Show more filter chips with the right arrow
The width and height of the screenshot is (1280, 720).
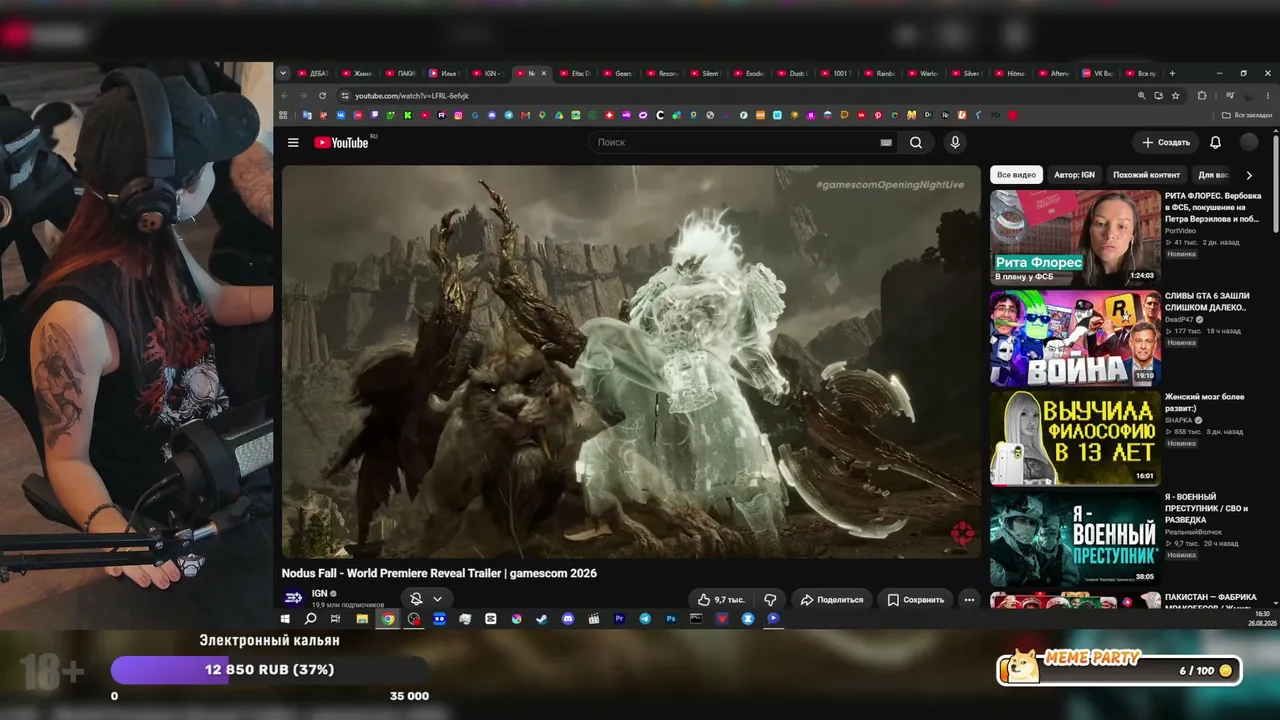pyautogui.click(x=1248, y=175)
